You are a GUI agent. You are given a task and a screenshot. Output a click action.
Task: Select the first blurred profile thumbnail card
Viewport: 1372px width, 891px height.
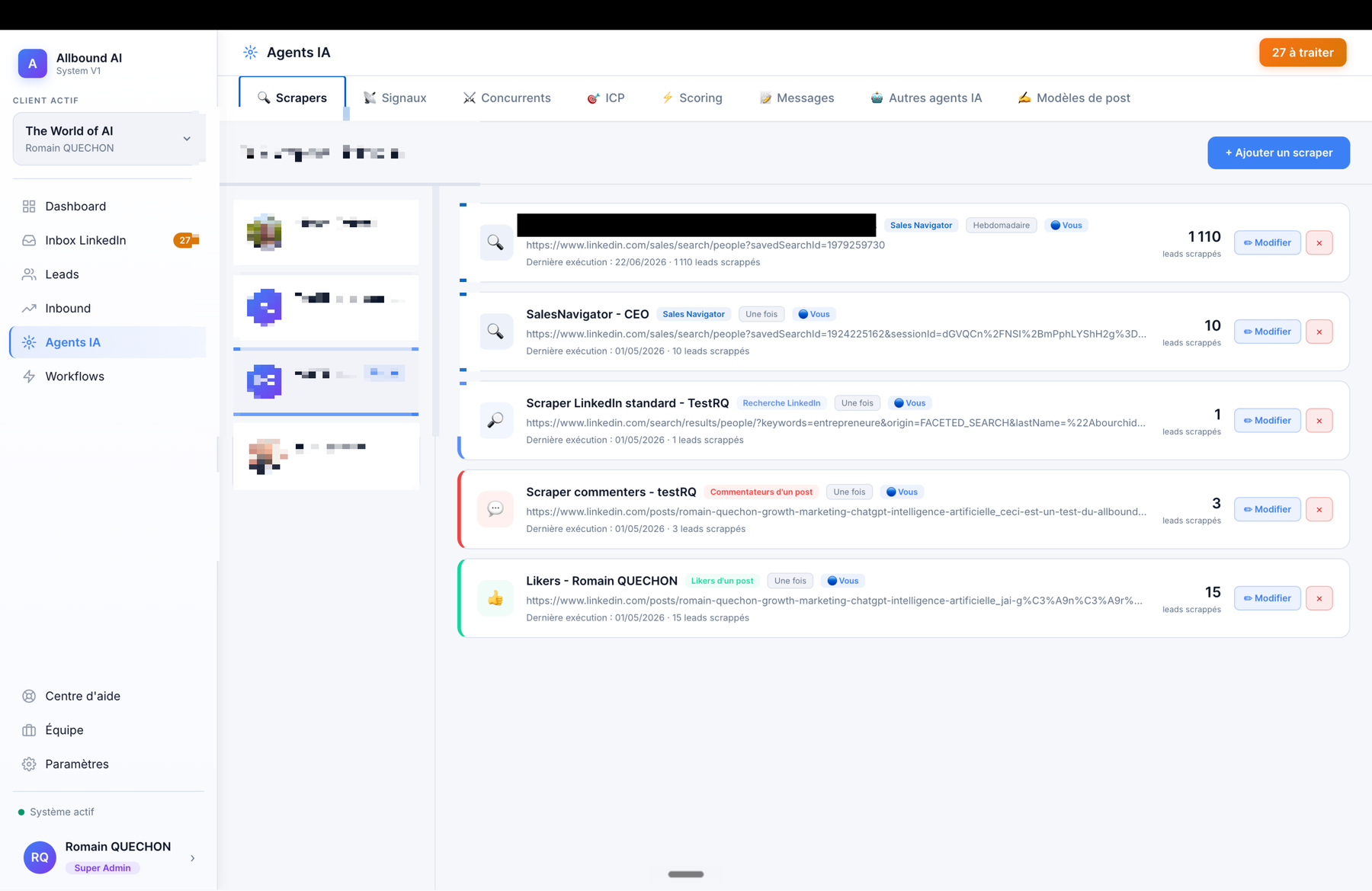325,232
